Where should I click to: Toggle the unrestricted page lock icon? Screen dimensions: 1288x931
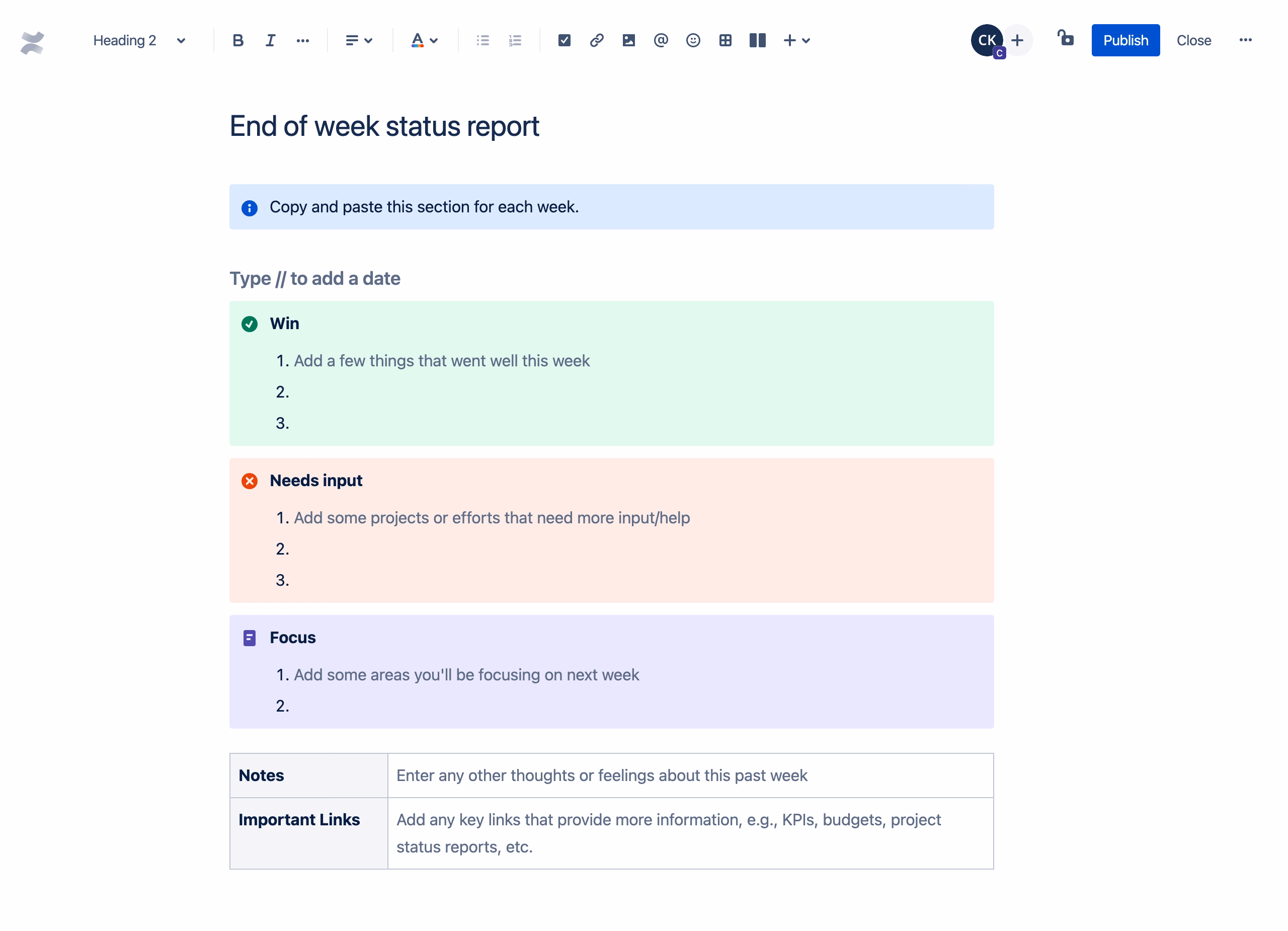tap(1066, 40)
